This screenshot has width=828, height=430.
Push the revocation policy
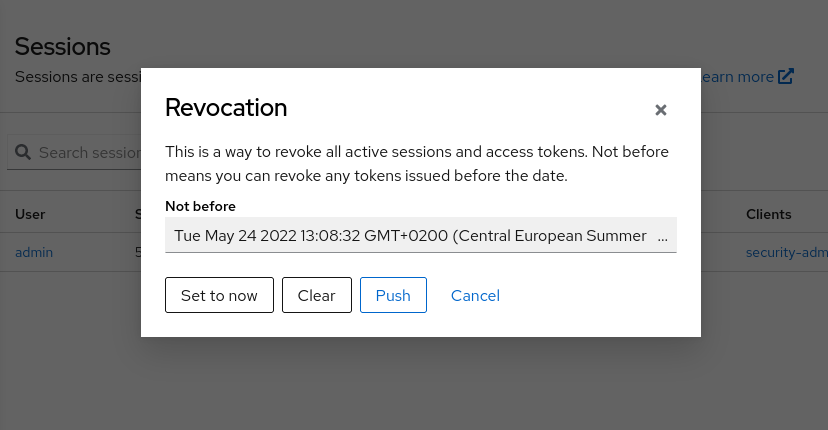(x=393, y=295)
